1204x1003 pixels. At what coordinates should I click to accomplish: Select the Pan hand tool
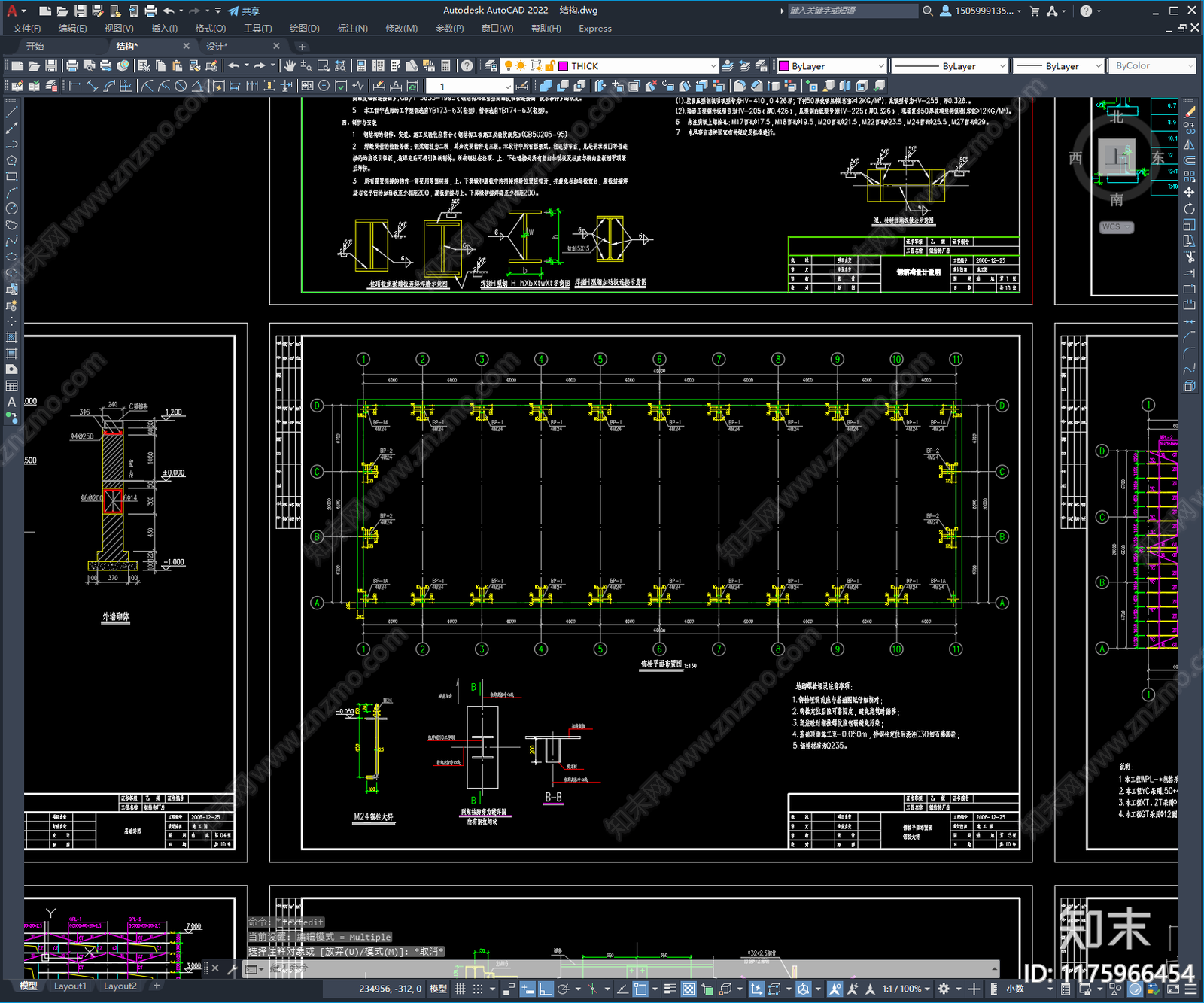point(289,66)
